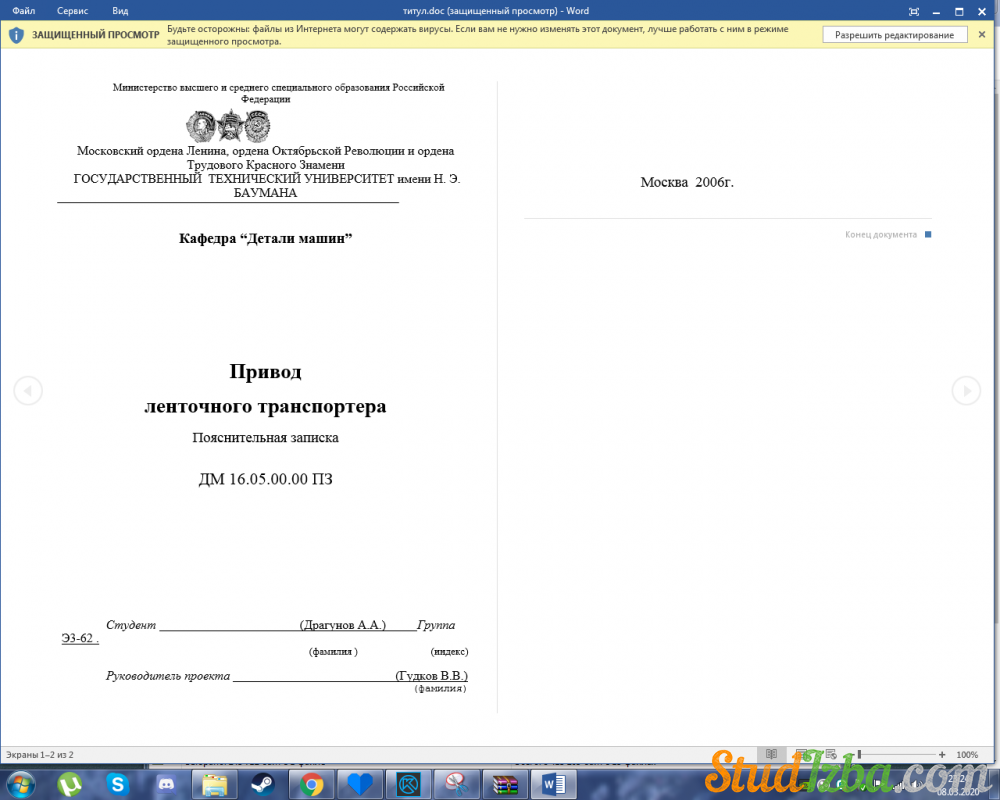The height and width of the screenshot is (800, 1000).
Task: Switch to Read Mode view icon
Action: 771,754
